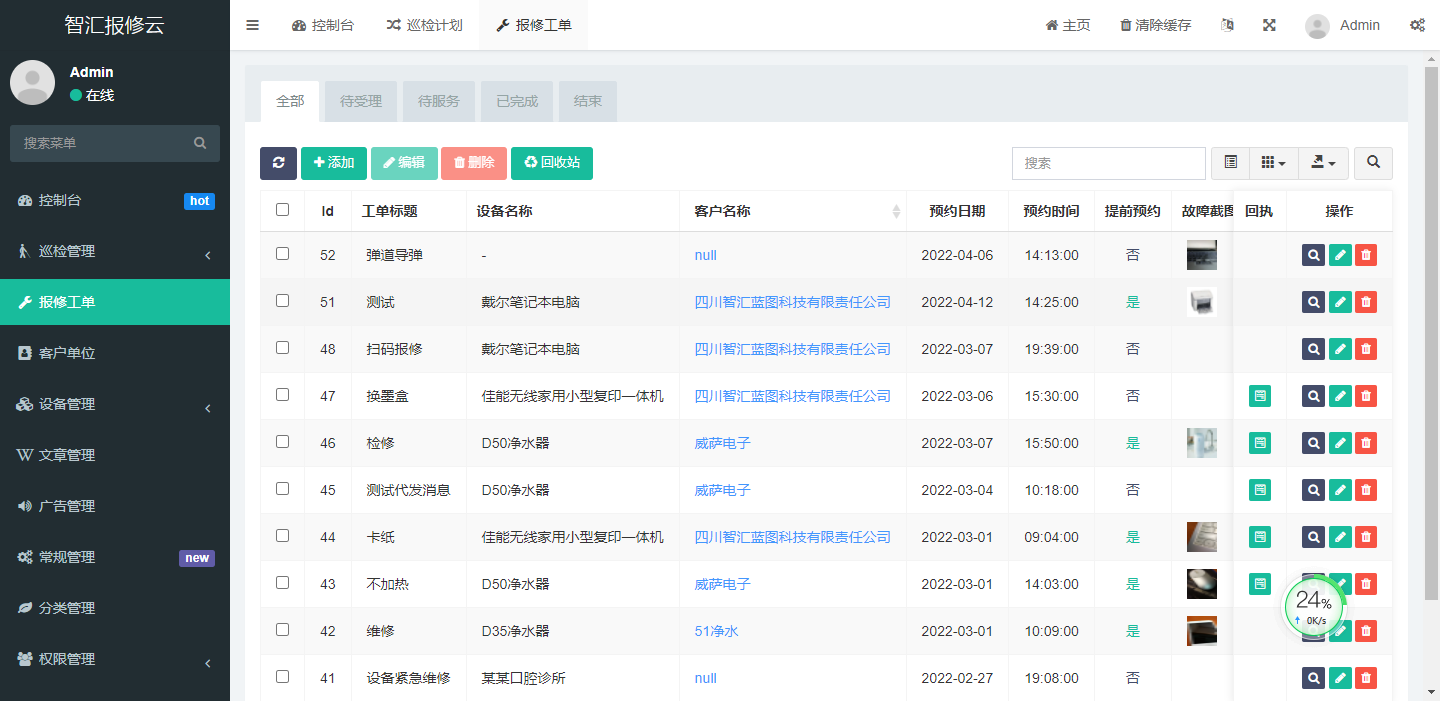1440x701 pixels.
Task: View details of work order 52 with magnifier icon
Action: pos(1313,255)
